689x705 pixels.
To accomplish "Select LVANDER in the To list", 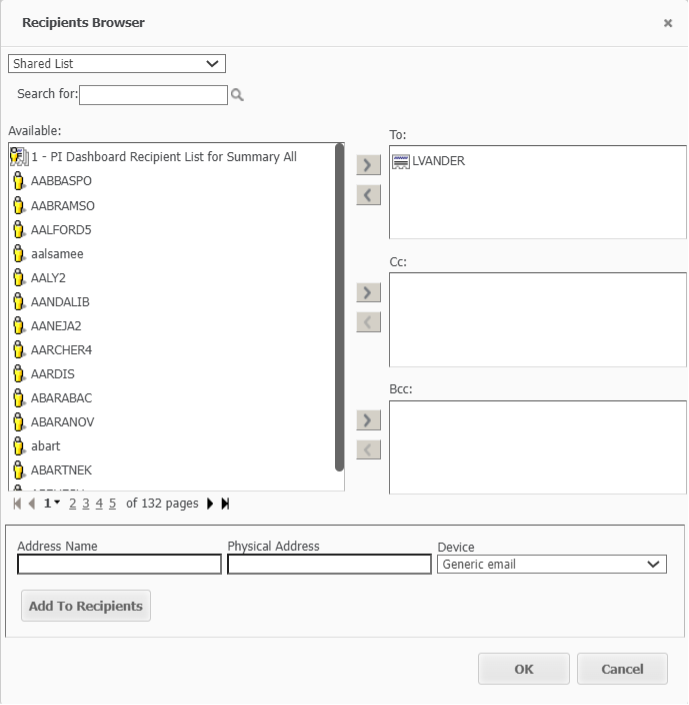I will 438,161.
